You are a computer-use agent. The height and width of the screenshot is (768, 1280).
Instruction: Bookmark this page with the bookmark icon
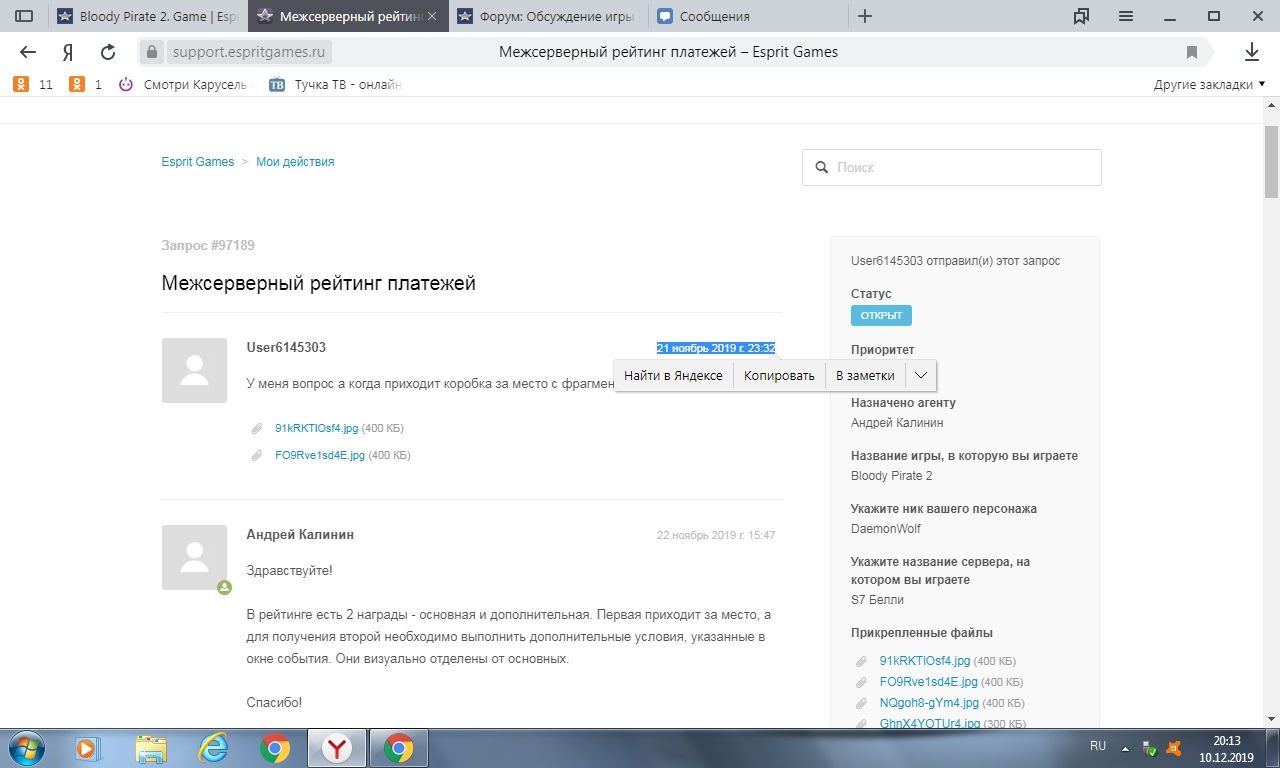click(1191, 52)
